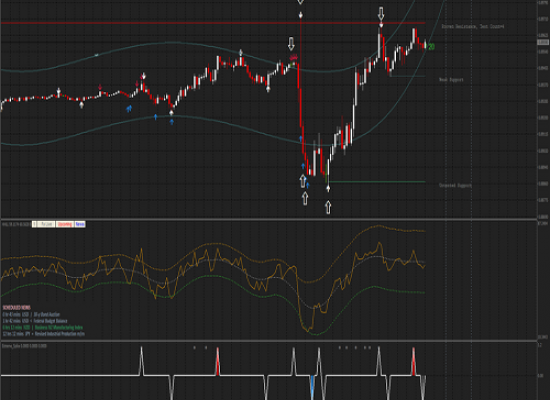Click the green 20 label beside the last candle
Image resolution: width=550 pixels, height=400 pixels.
pos(431,47)
